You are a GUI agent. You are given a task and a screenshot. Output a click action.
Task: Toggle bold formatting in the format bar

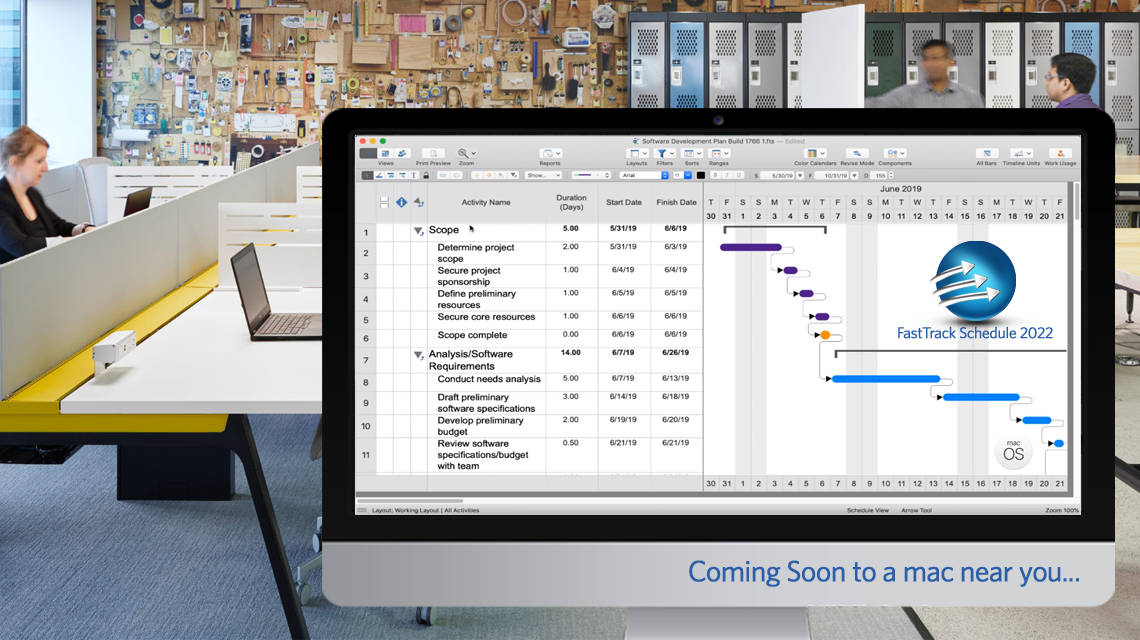[x=715, y=175]
